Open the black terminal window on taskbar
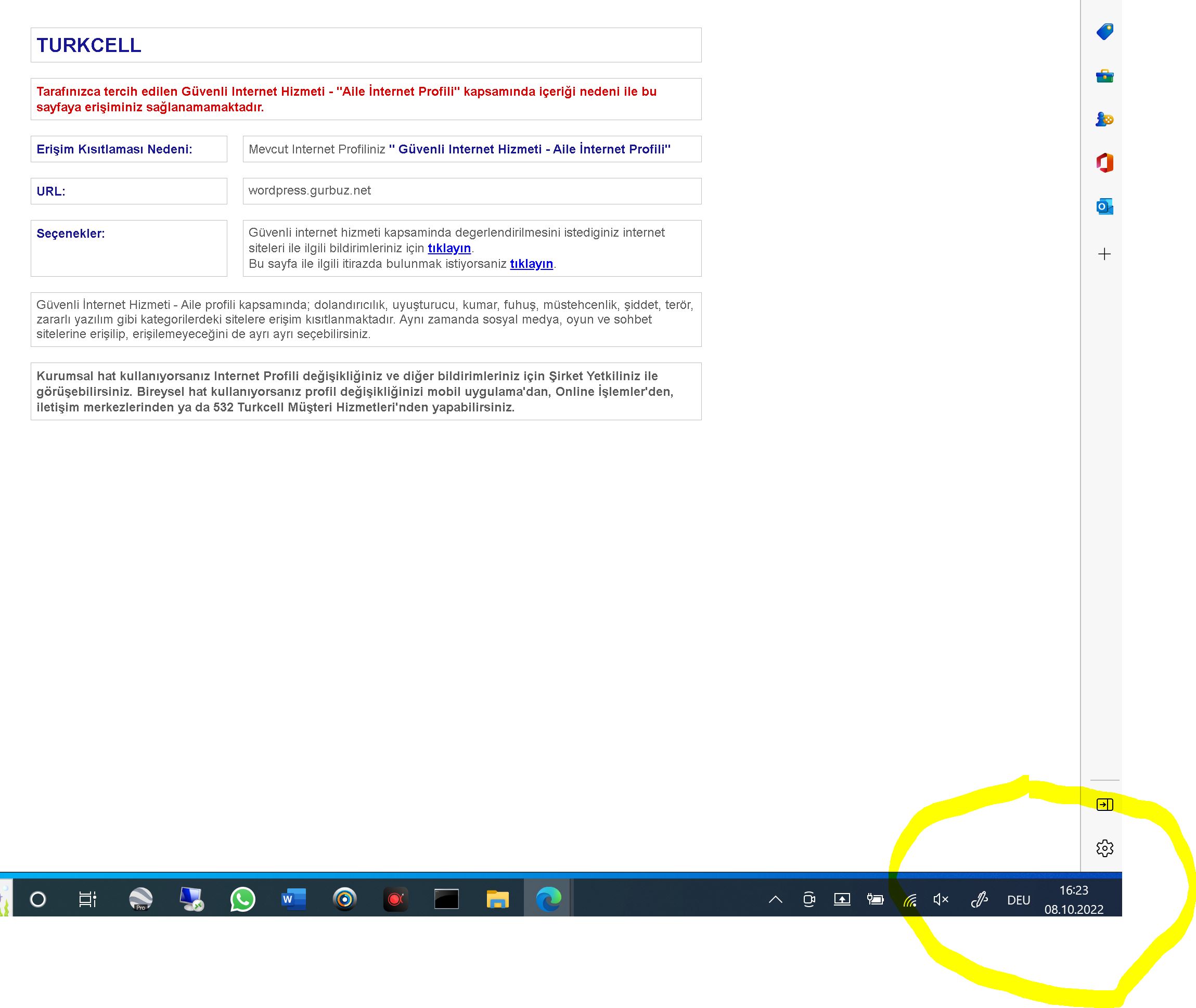The height and width of the screenshot is (1008, 1196). click(x=446, y=899)
